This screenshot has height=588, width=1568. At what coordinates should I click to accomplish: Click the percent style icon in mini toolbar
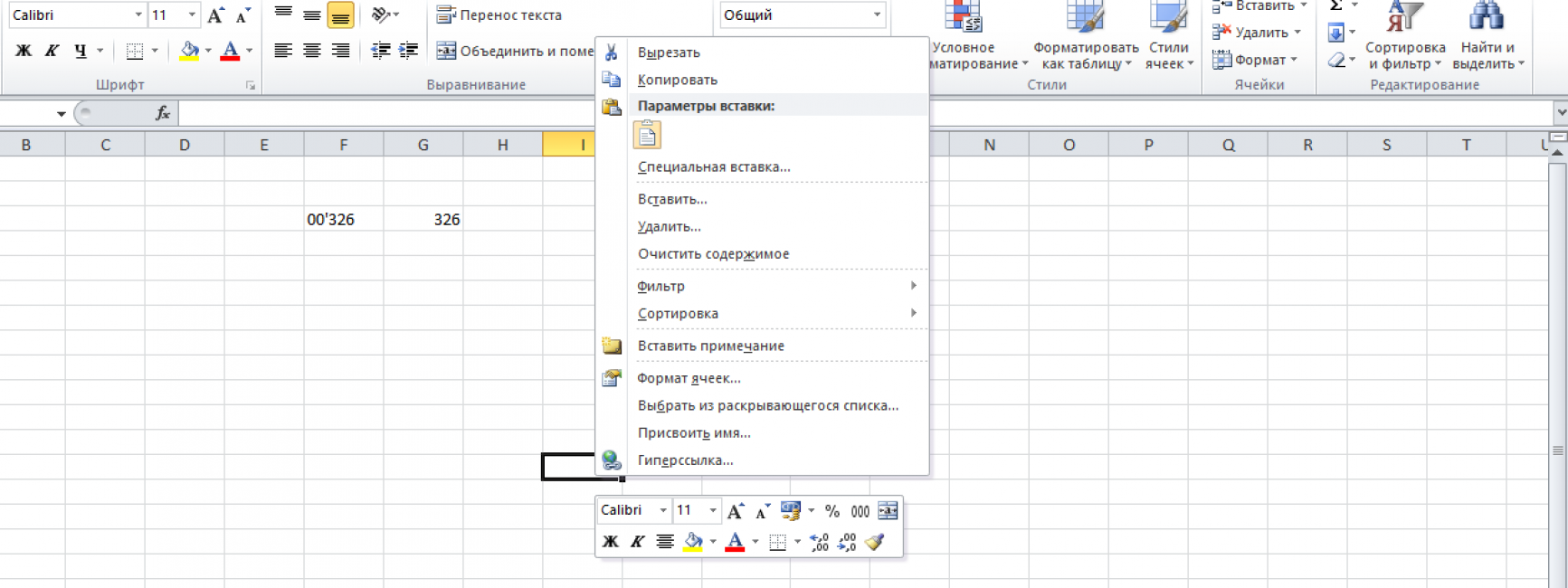(832, 511)
